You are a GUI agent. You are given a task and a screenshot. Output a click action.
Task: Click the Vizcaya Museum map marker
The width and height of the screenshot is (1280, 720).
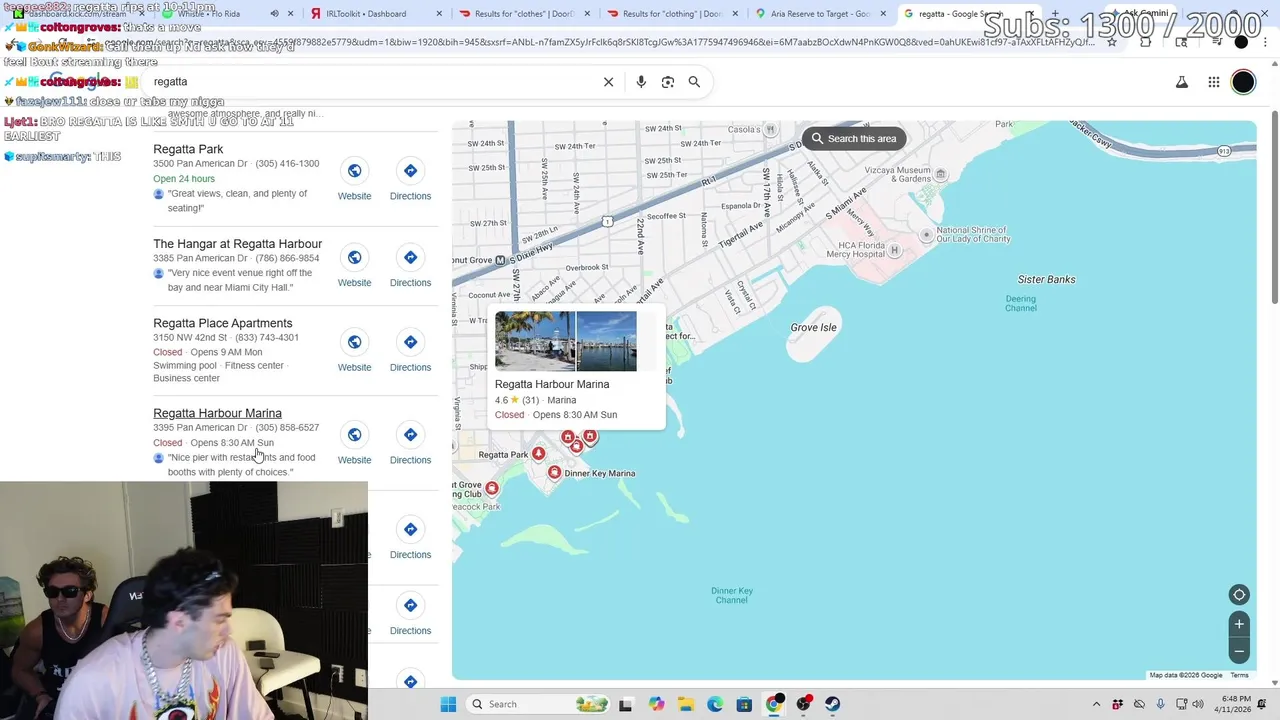click(941, 175)
